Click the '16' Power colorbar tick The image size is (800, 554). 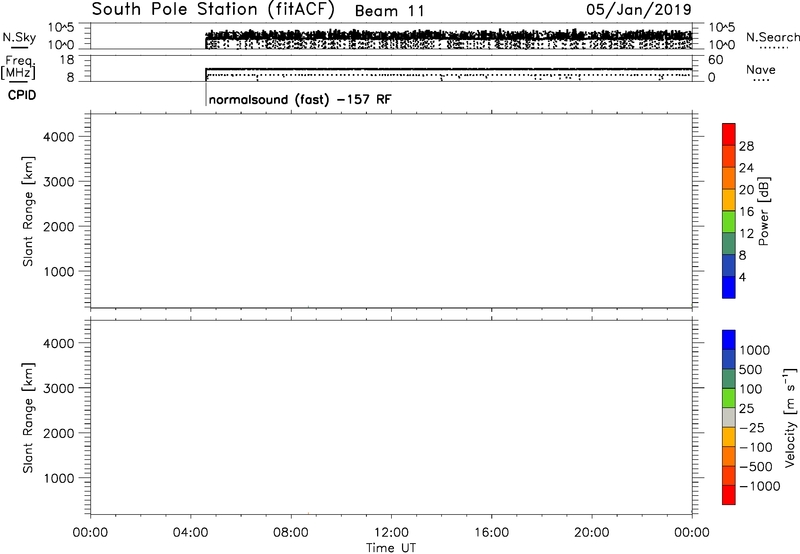[746, 212]
